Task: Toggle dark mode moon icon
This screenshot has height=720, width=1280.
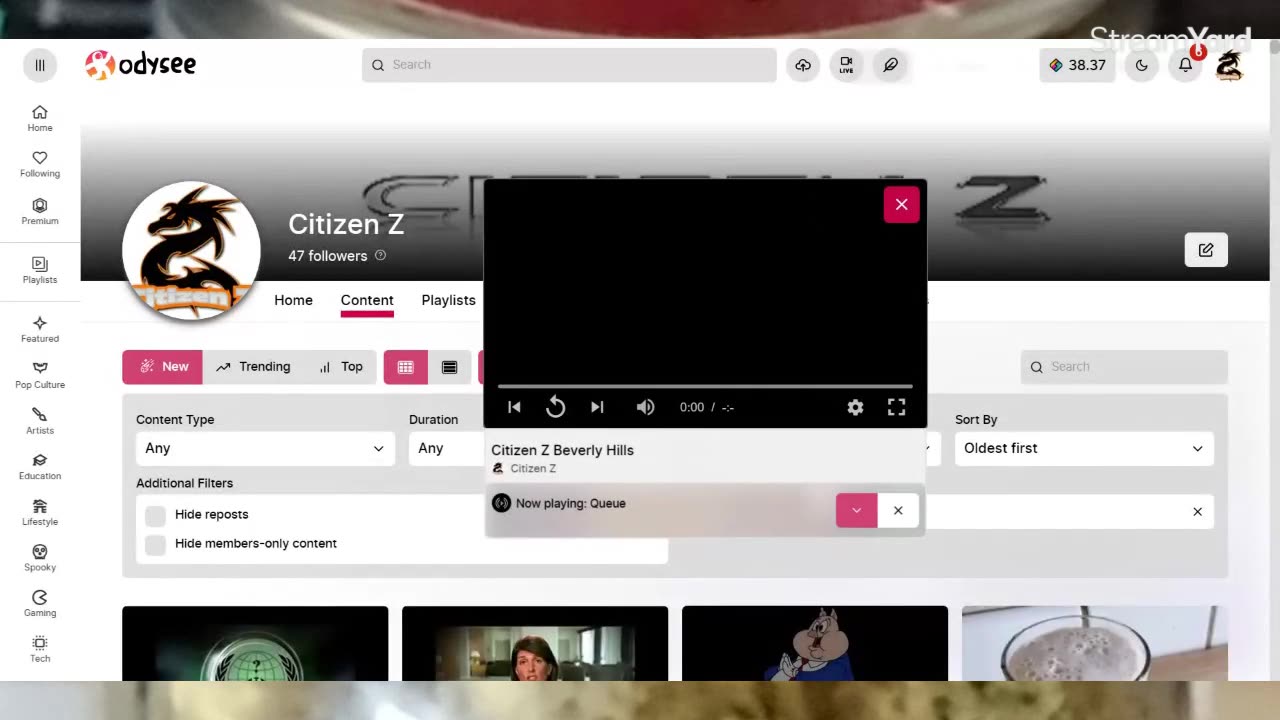Action: pos(1142,65)
